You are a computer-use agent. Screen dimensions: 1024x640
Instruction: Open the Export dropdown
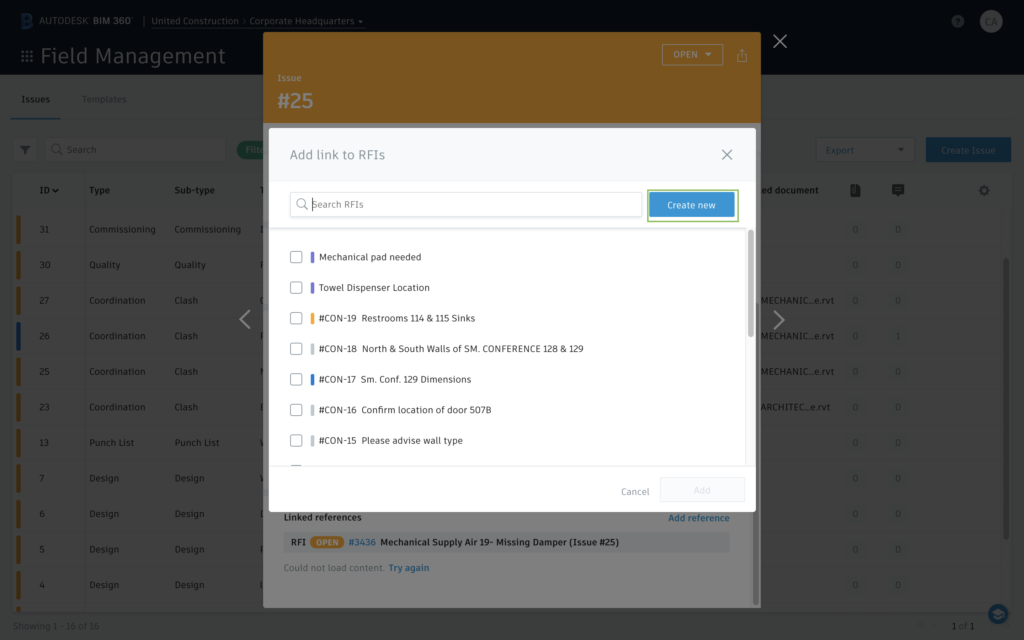(864, 149)
